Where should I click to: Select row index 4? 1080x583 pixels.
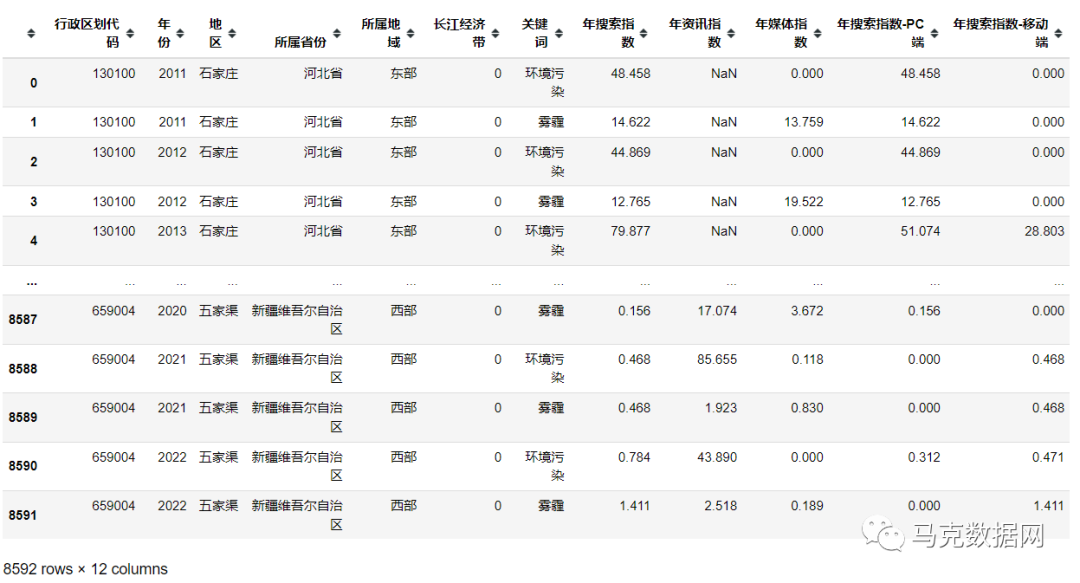33,241
